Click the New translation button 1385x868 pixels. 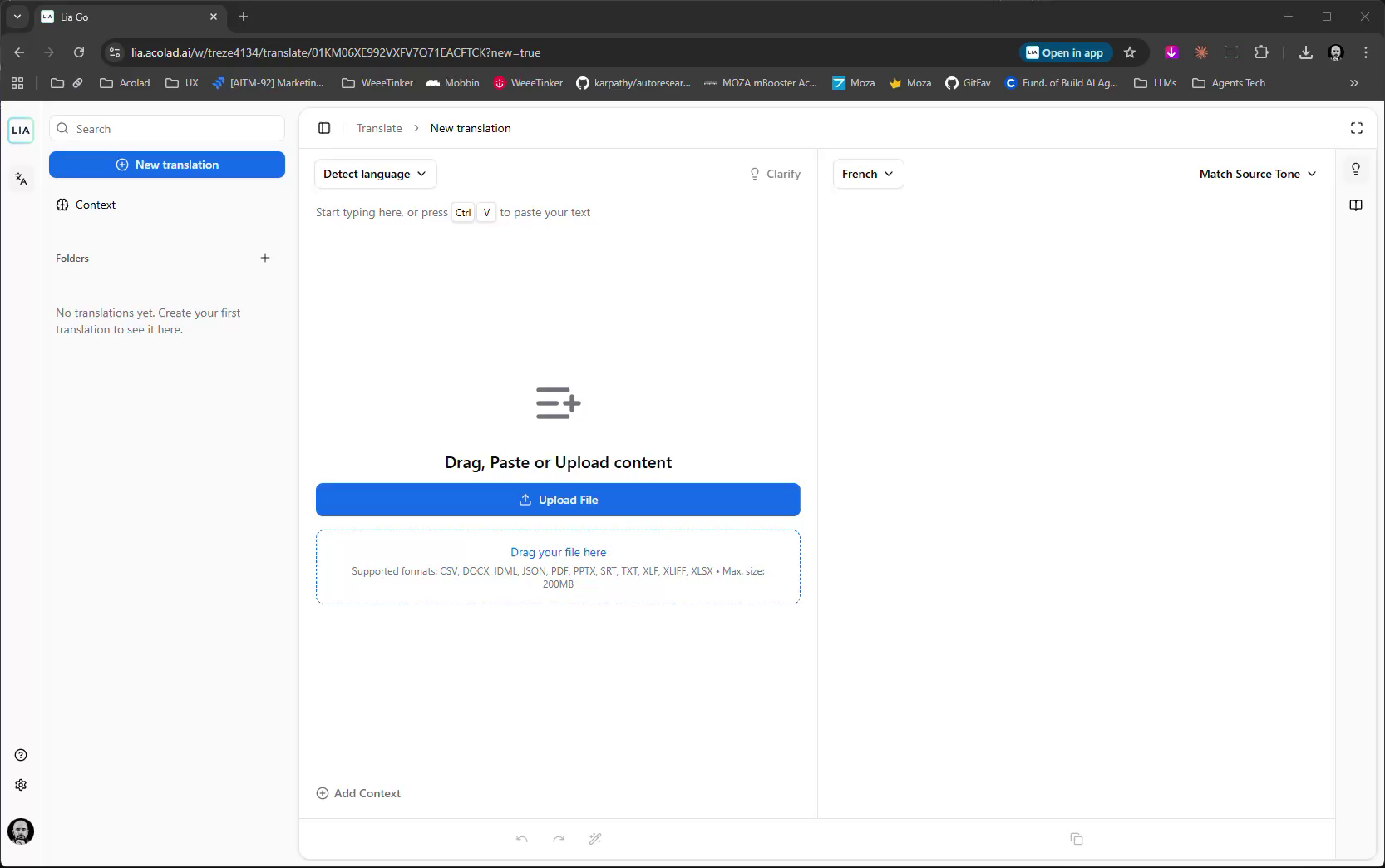(x=167, y=165)
